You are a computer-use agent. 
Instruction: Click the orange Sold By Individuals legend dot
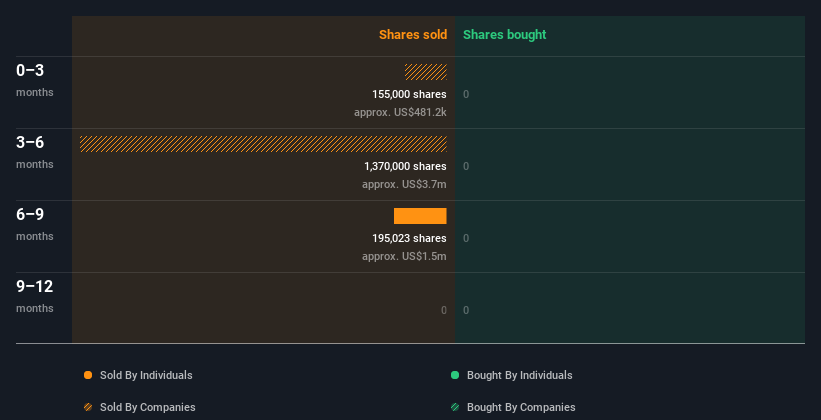[88, 375]
